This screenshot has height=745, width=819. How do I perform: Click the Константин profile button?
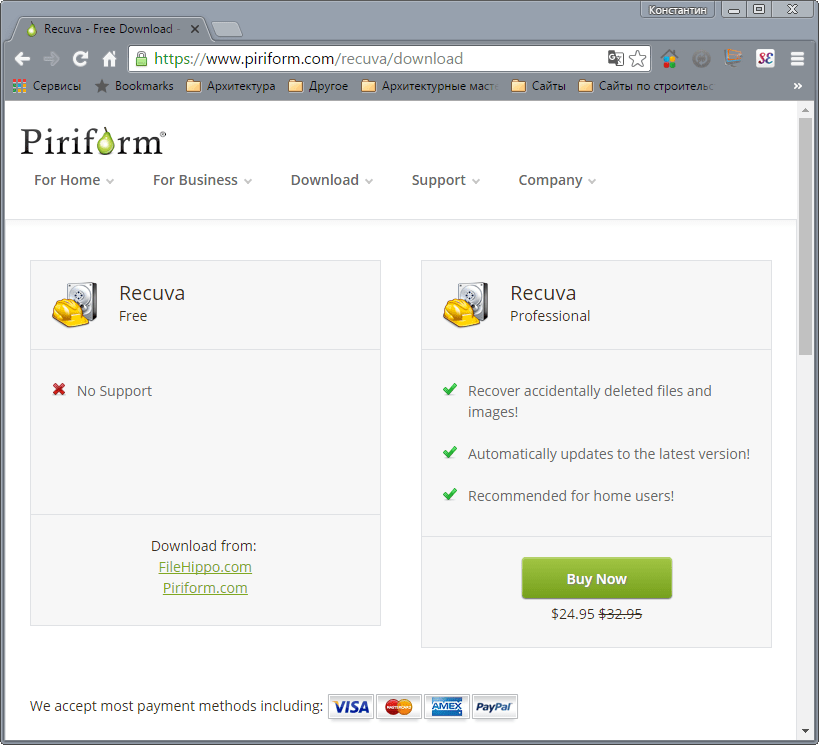[x=677, y=9]
